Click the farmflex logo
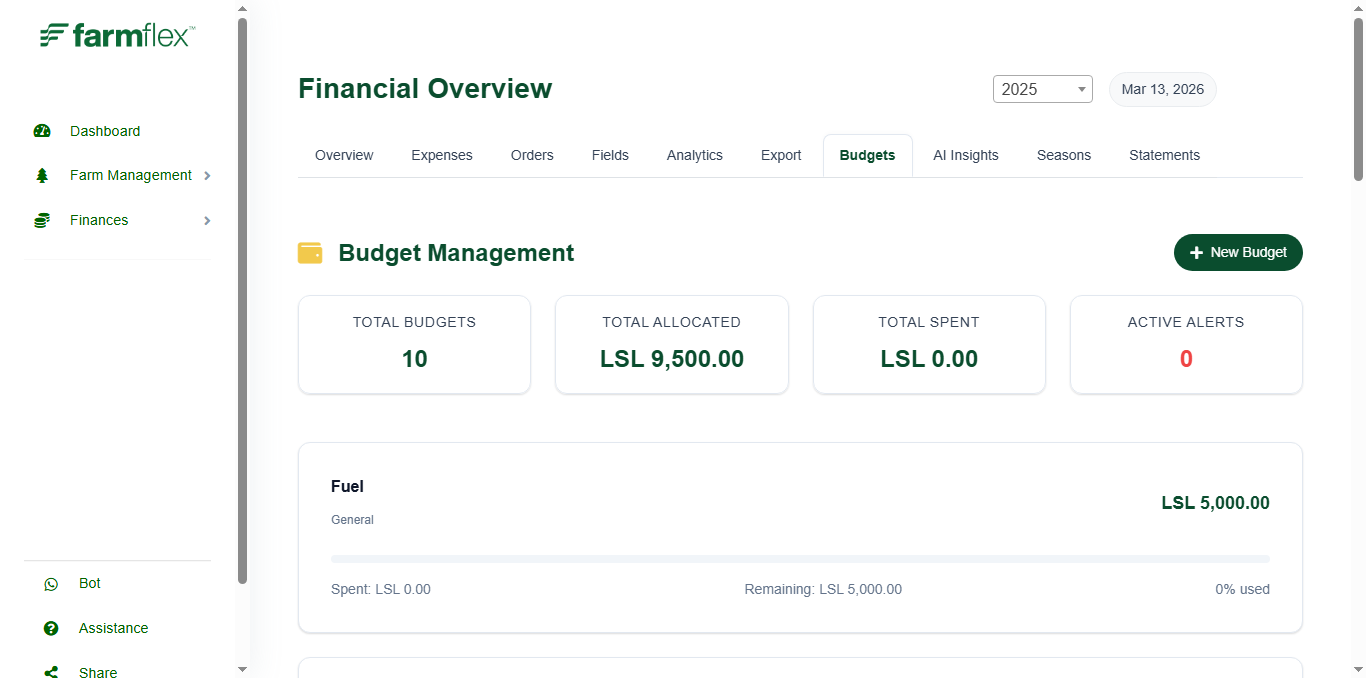Screen dimensions: 1366x678 pyautogui.click(x=117, y=35)
